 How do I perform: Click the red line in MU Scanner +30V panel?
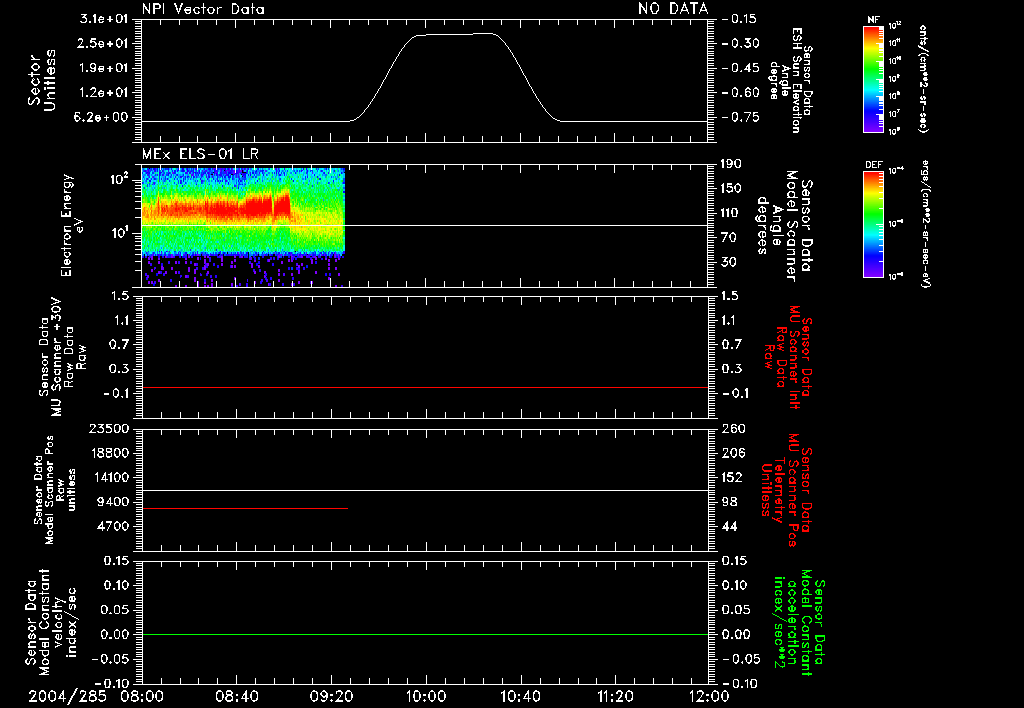coord(424,387)
